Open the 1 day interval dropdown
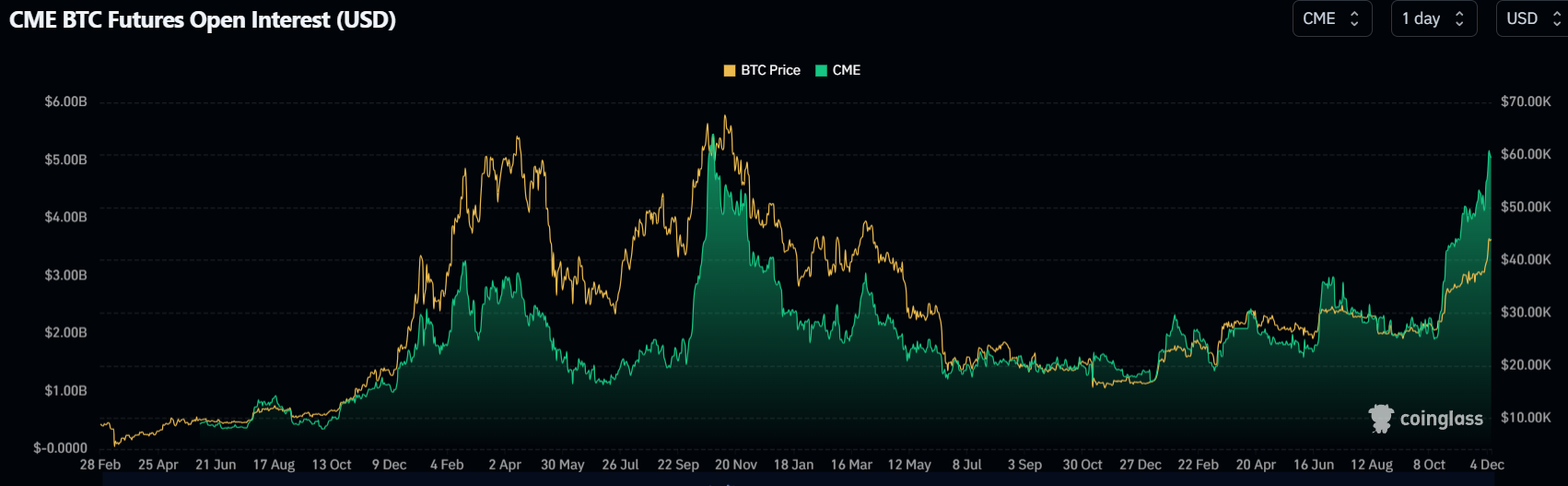The height and width of the screenshot is (486, 1568). tap(1433, 18)
